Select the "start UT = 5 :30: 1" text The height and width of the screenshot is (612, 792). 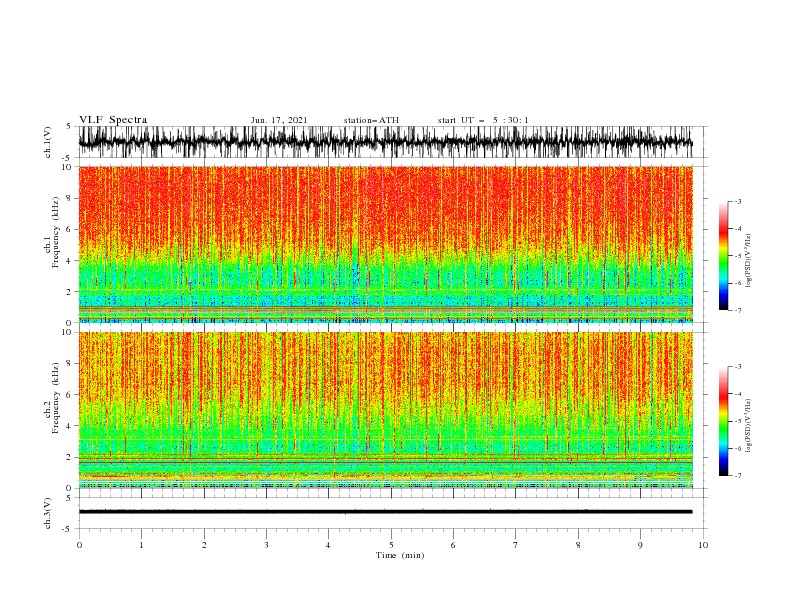[483, 120]
